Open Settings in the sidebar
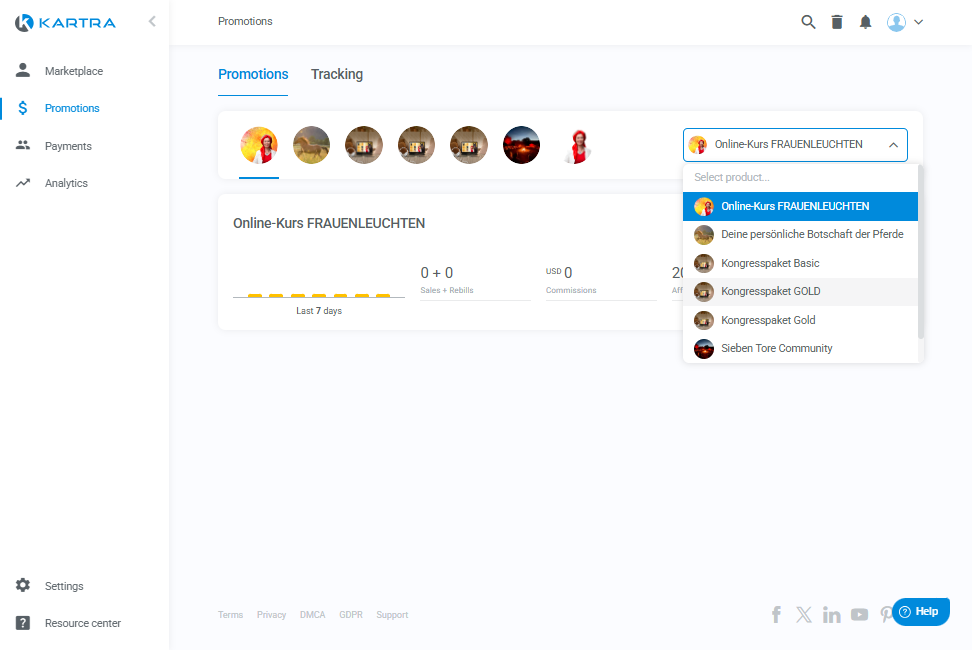This screenshot has width=972, height=650. 64,586
